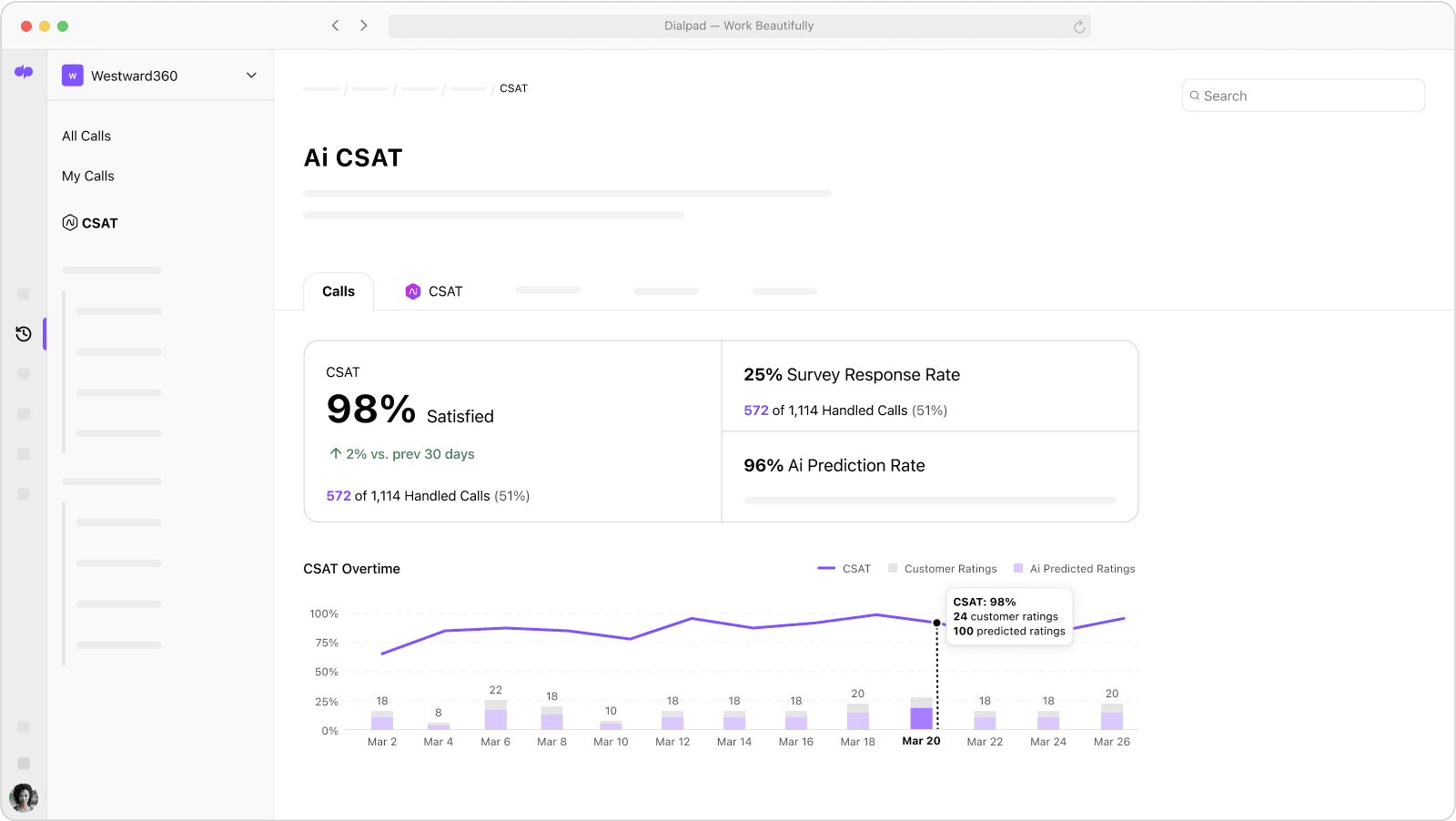Image resolution: width=1456 pixels, height=821 pixels.
Task: Click the Dialpad logo icon
Action: [x=24, y=72]
